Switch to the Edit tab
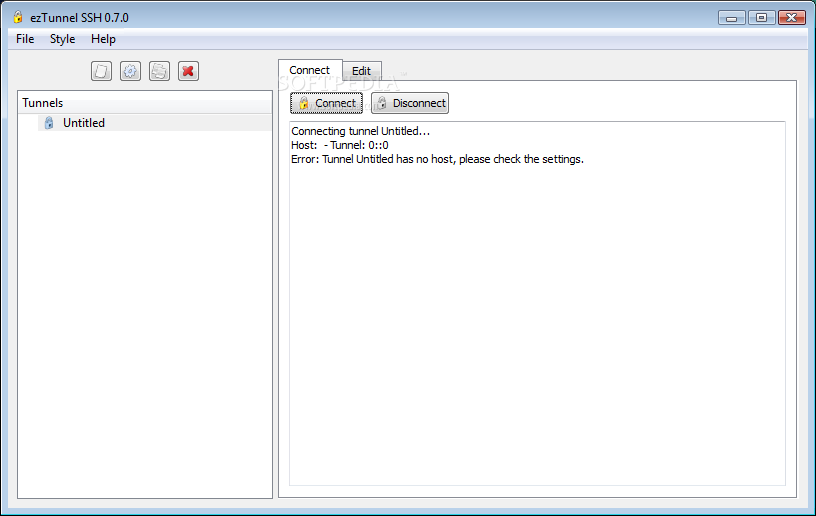Viewport: 816px width, 516px height. [362, 71]
